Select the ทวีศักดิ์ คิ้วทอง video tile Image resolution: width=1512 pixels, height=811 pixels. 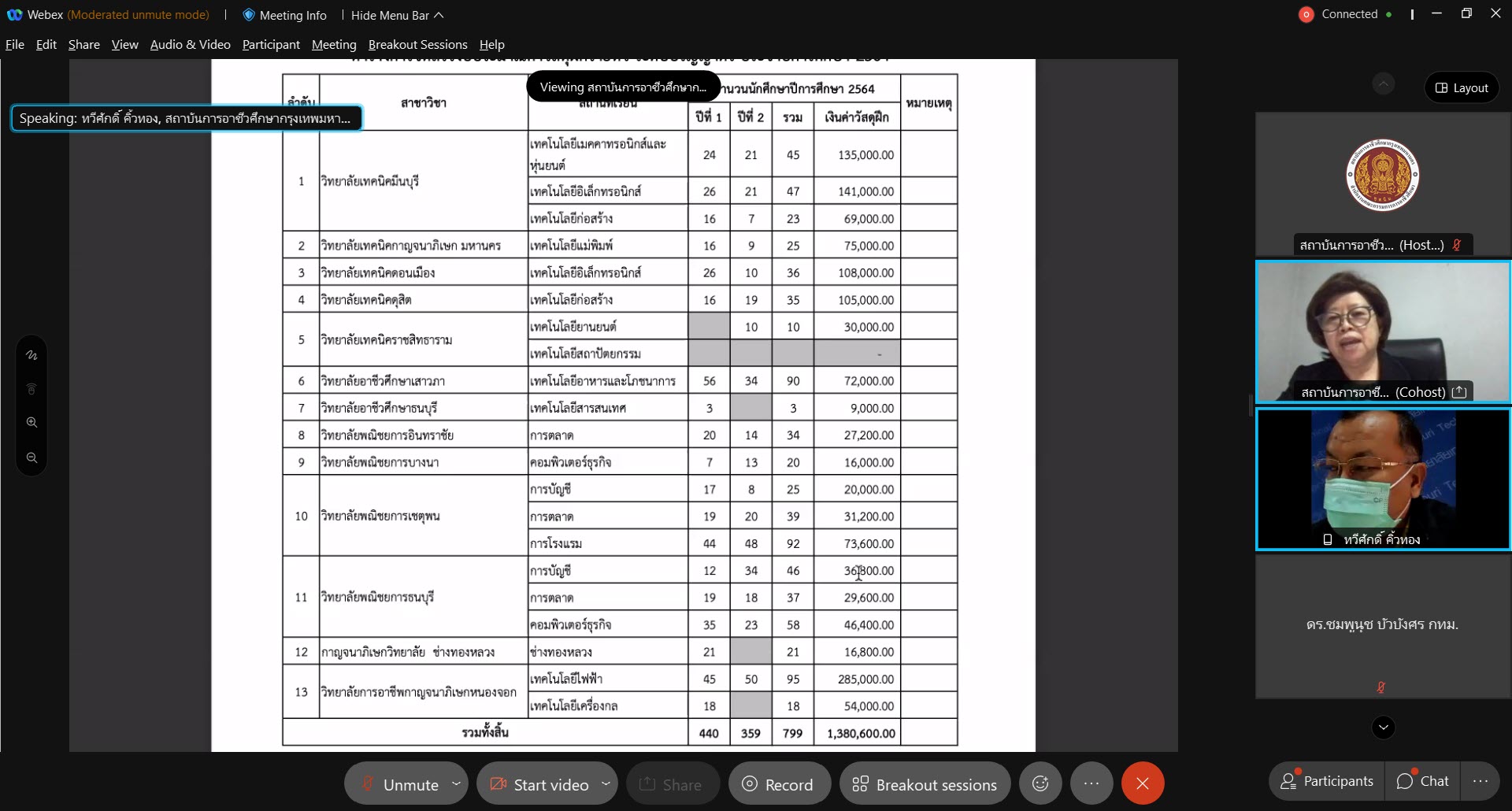coord(1383,479)
